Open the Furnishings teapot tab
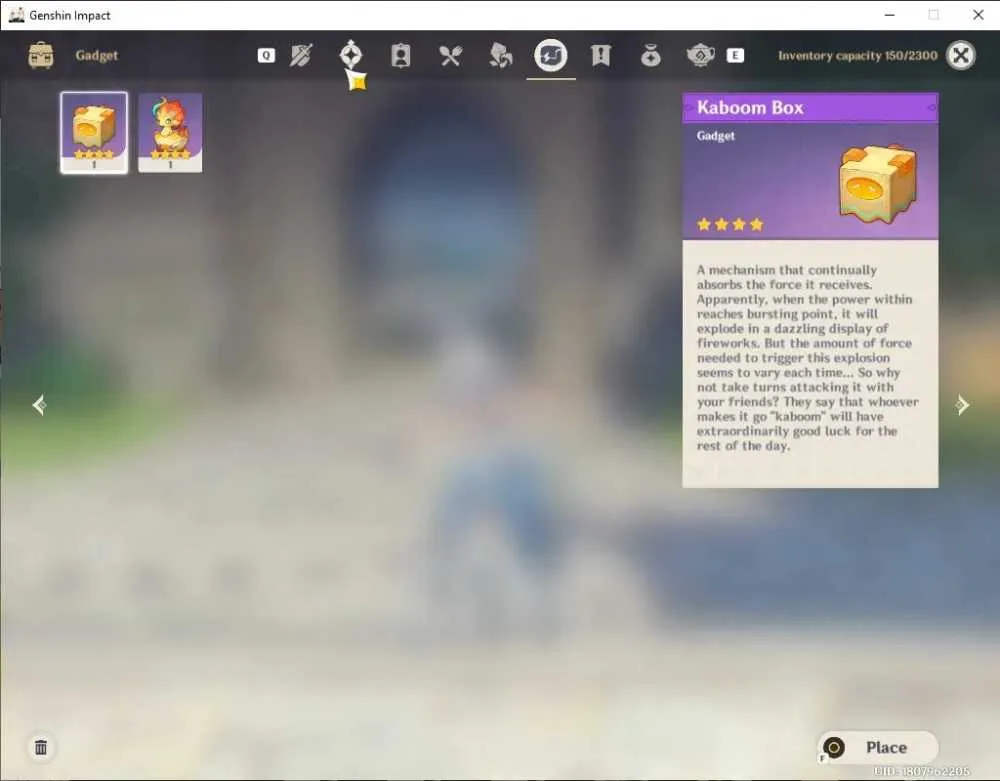1000x781 pixels. [700, 55]
